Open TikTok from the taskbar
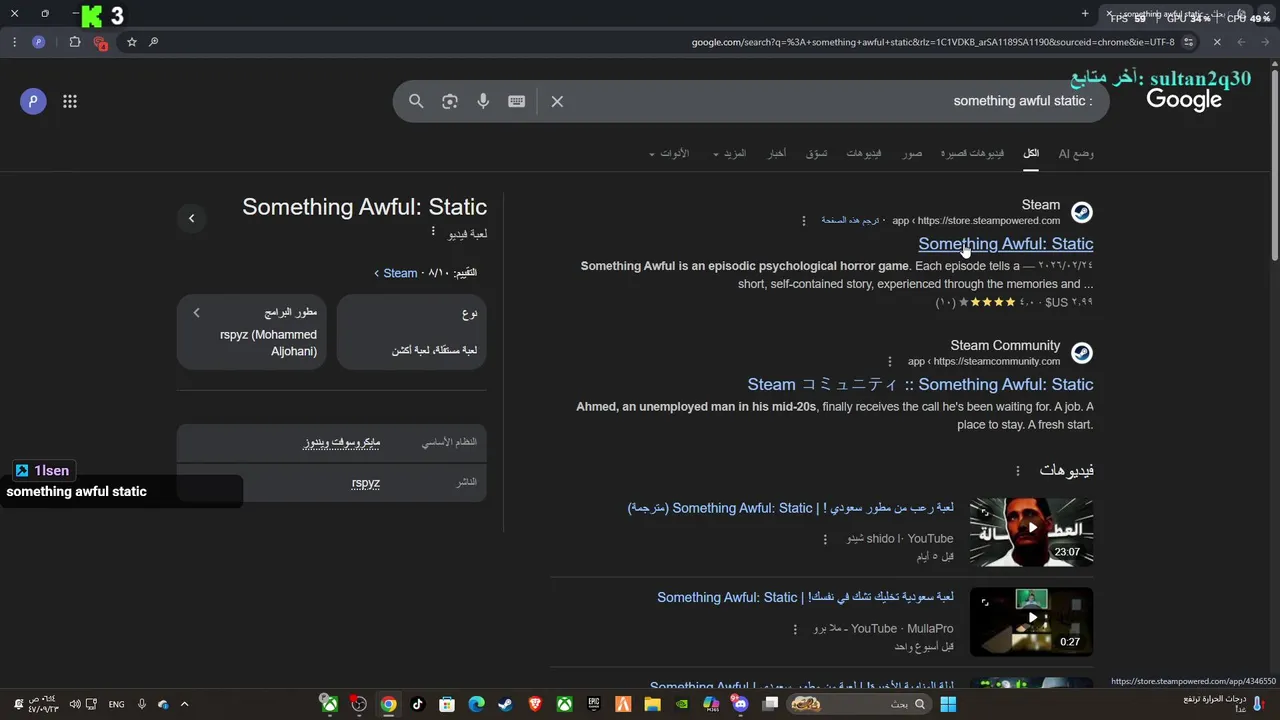 417,704
